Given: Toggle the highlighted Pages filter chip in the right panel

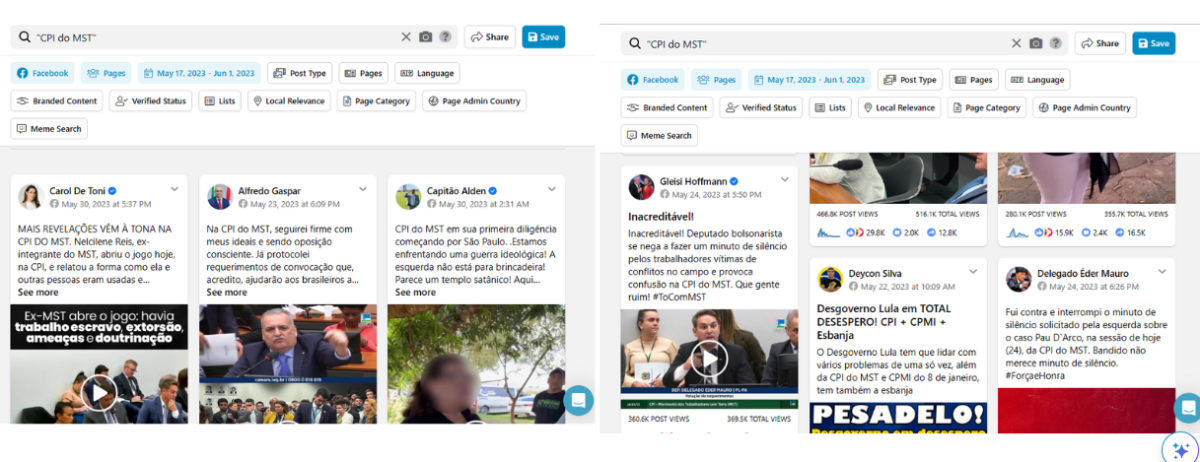Looking at the screenshot, I should (x=714, y=80).
